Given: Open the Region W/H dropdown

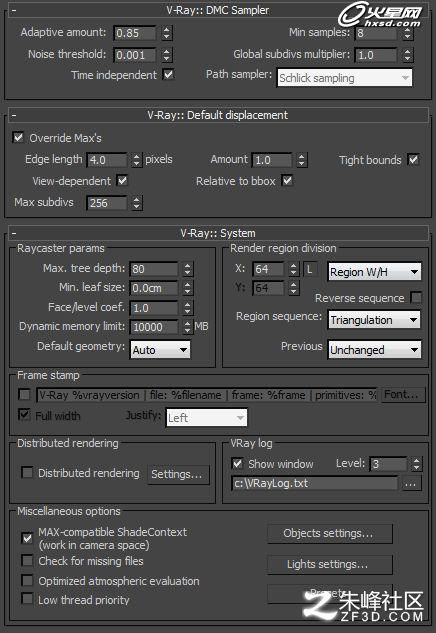Looking at the screenshot, I should point(374,272).
